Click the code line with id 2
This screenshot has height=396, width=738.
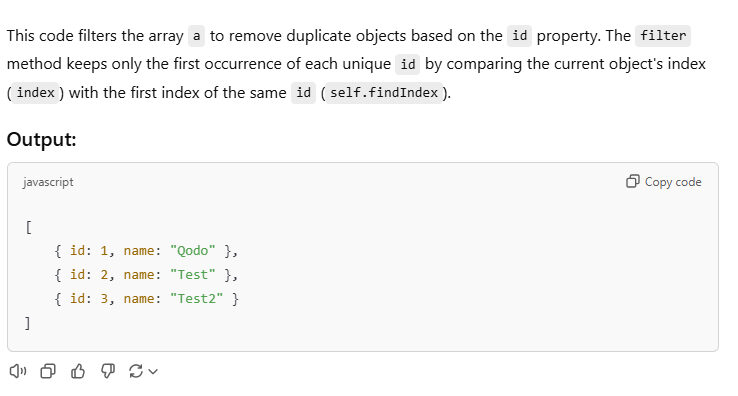[x=146, y=275]
